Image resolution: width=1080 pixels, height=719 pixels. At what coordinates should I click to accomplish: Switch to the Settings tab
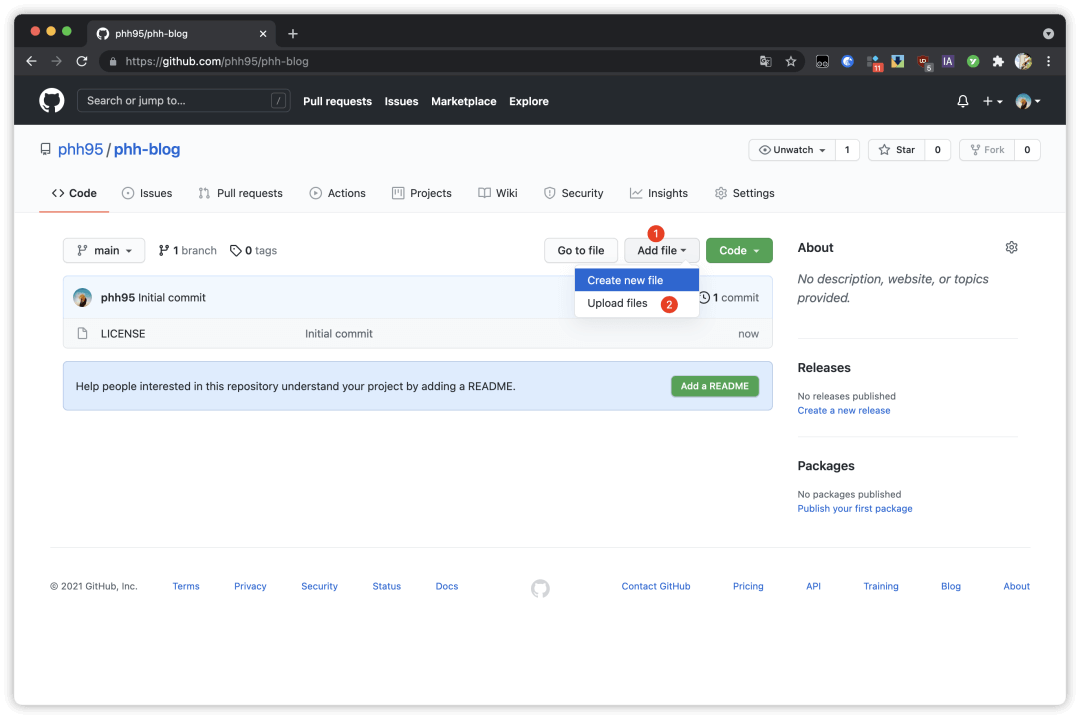pos(745,194)
